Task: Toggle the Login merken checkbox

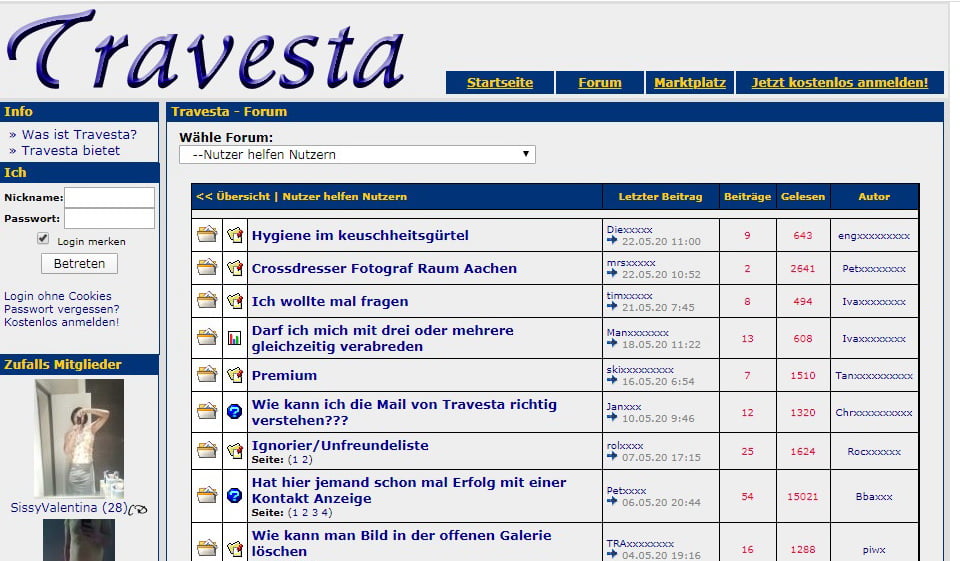Action: 43,239
